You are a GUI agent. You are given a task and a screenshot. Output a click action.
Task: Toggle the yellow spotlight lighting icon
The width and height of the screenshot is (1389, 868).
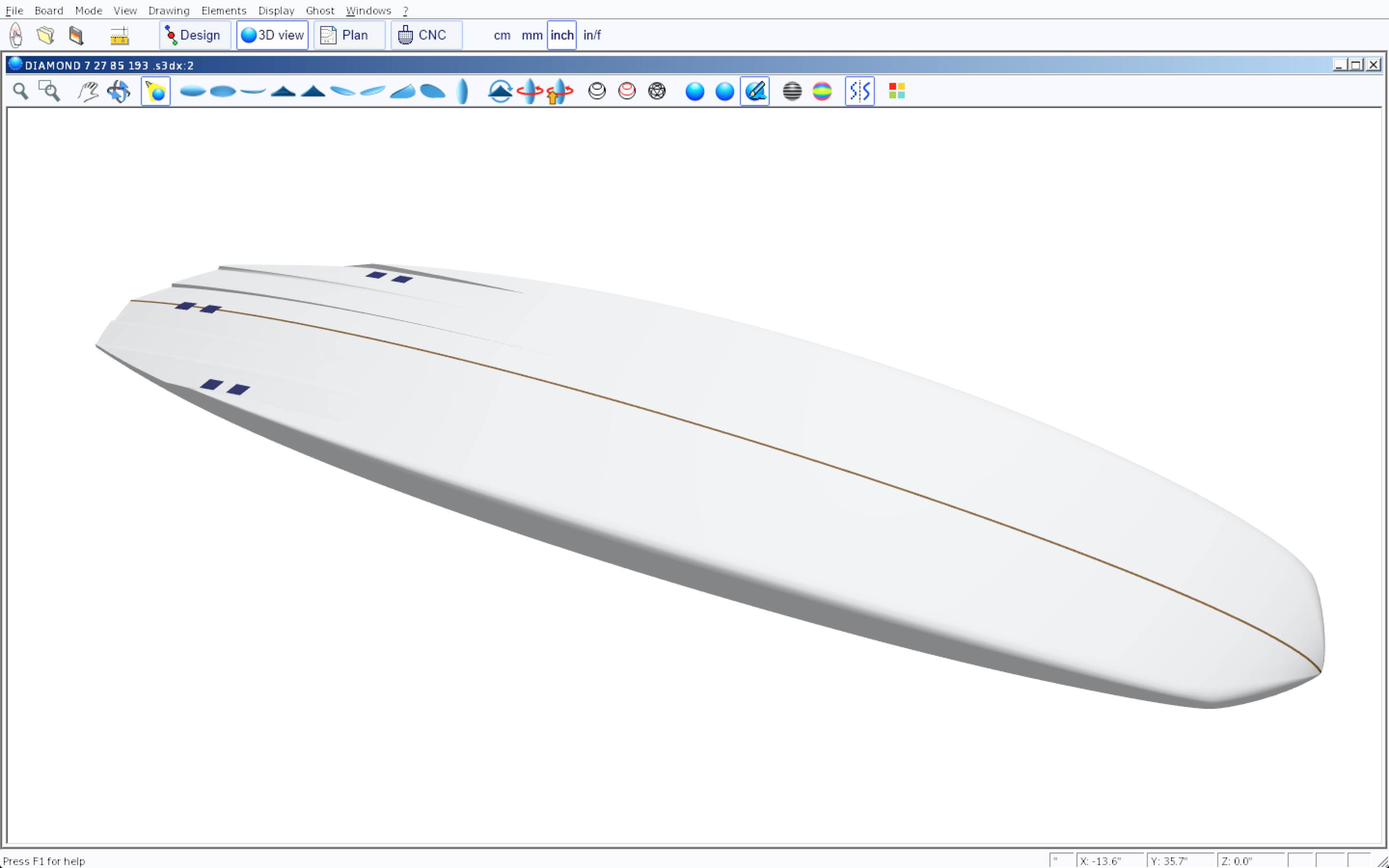coord(156,91)
